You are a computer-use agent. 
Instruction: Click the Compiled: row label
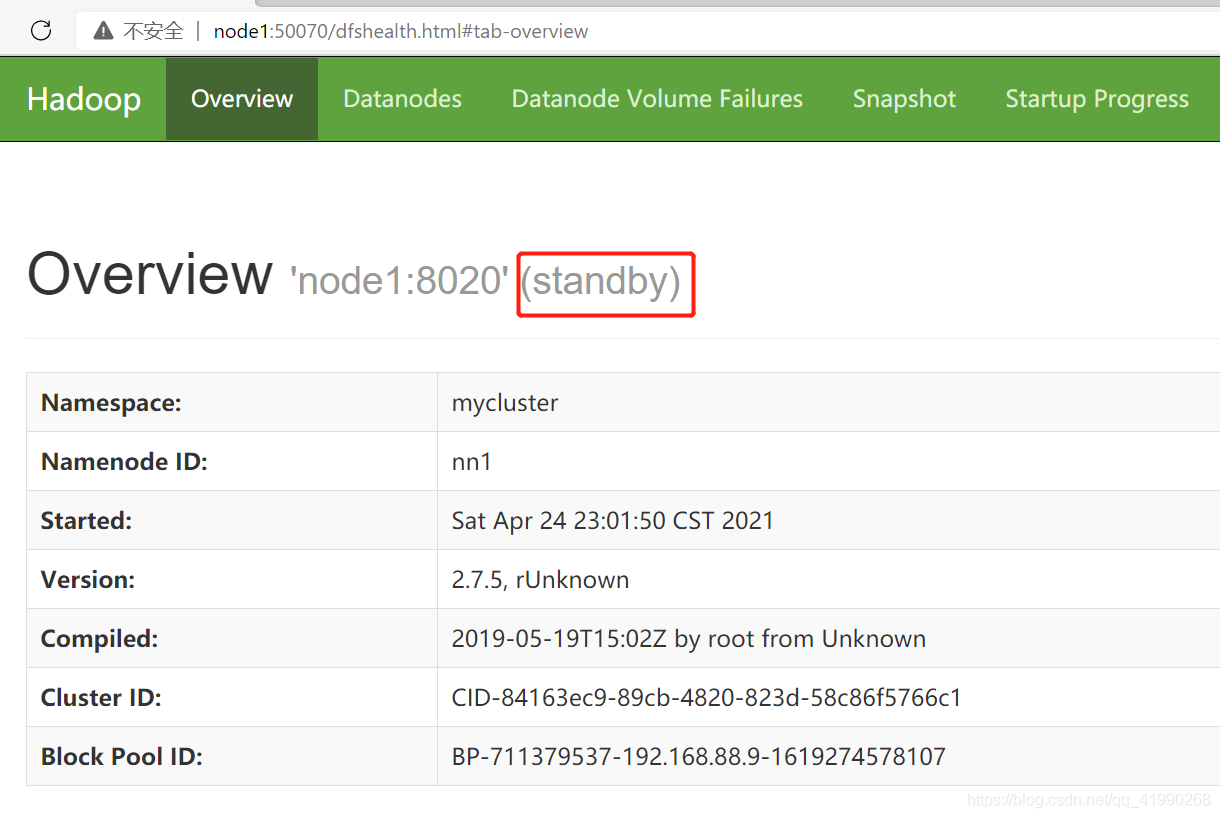coord(99,639)
